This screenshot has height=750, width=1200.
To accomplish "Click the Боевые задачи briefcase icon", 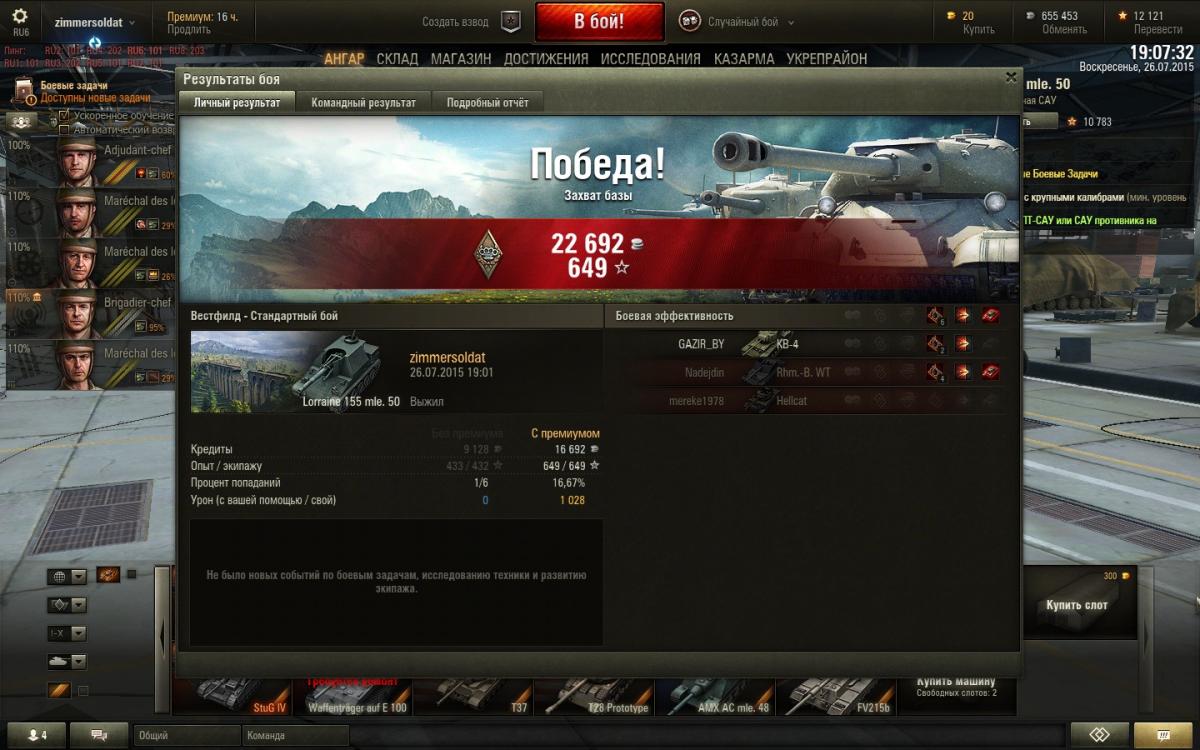I will 24,92.
